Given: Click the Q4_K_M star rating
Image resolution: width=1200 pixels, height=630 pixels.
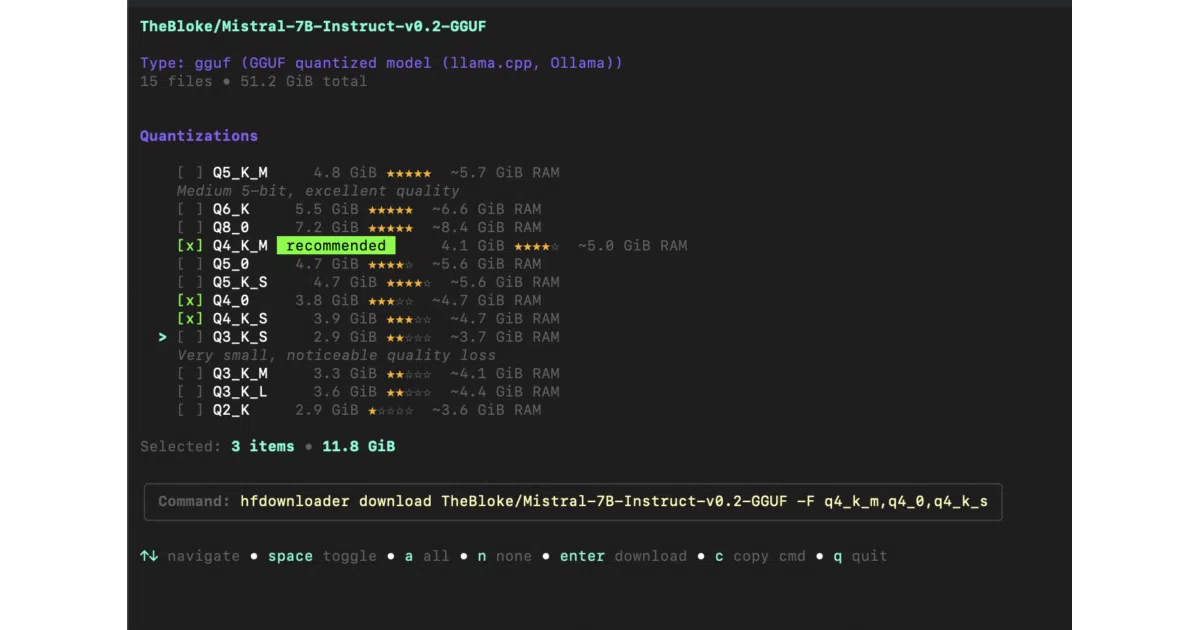Looking at the screenshot, I should pos(537,246).
